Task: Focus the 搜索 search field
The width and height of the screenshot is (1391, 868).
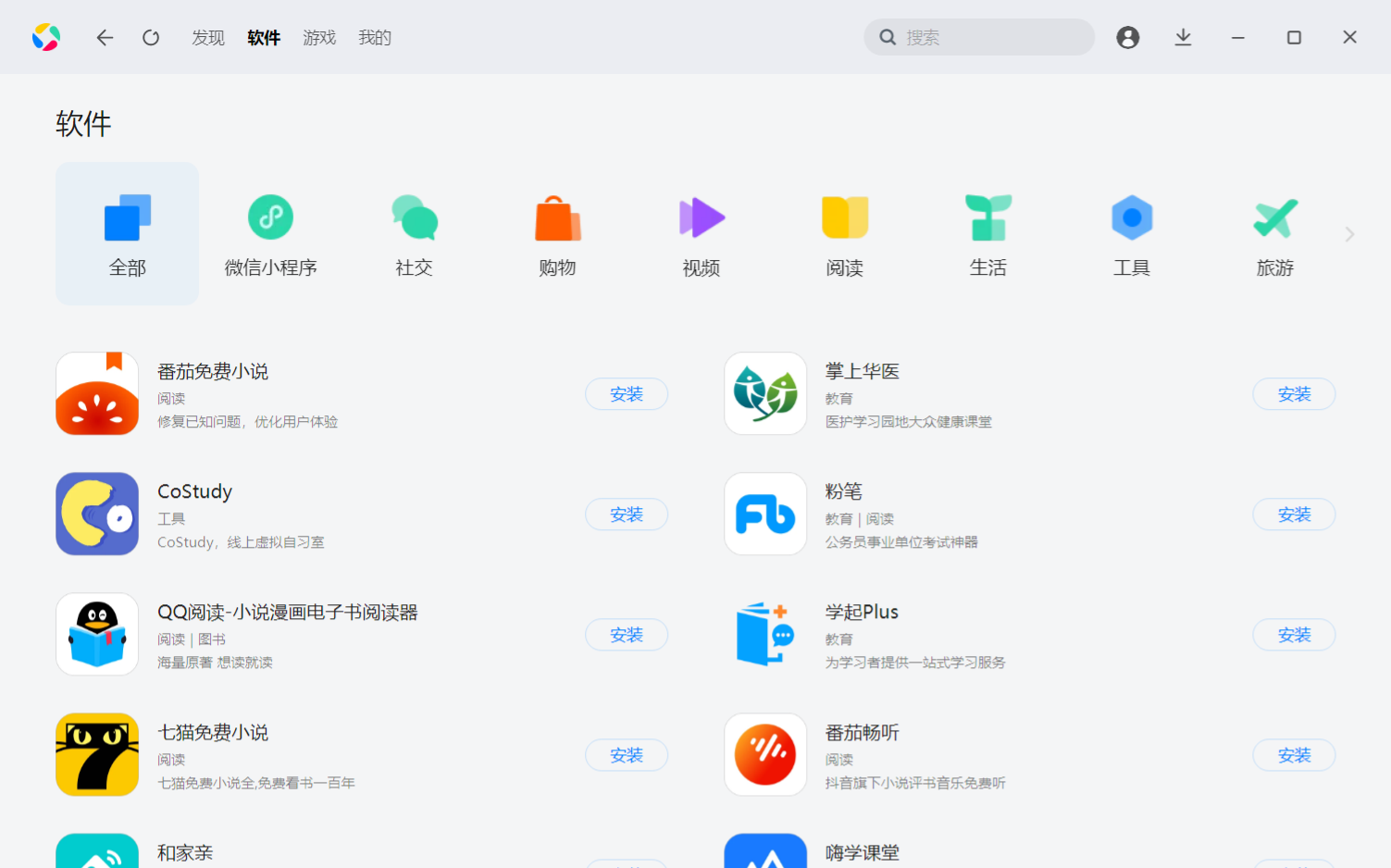Action: [x=979, y=37]
